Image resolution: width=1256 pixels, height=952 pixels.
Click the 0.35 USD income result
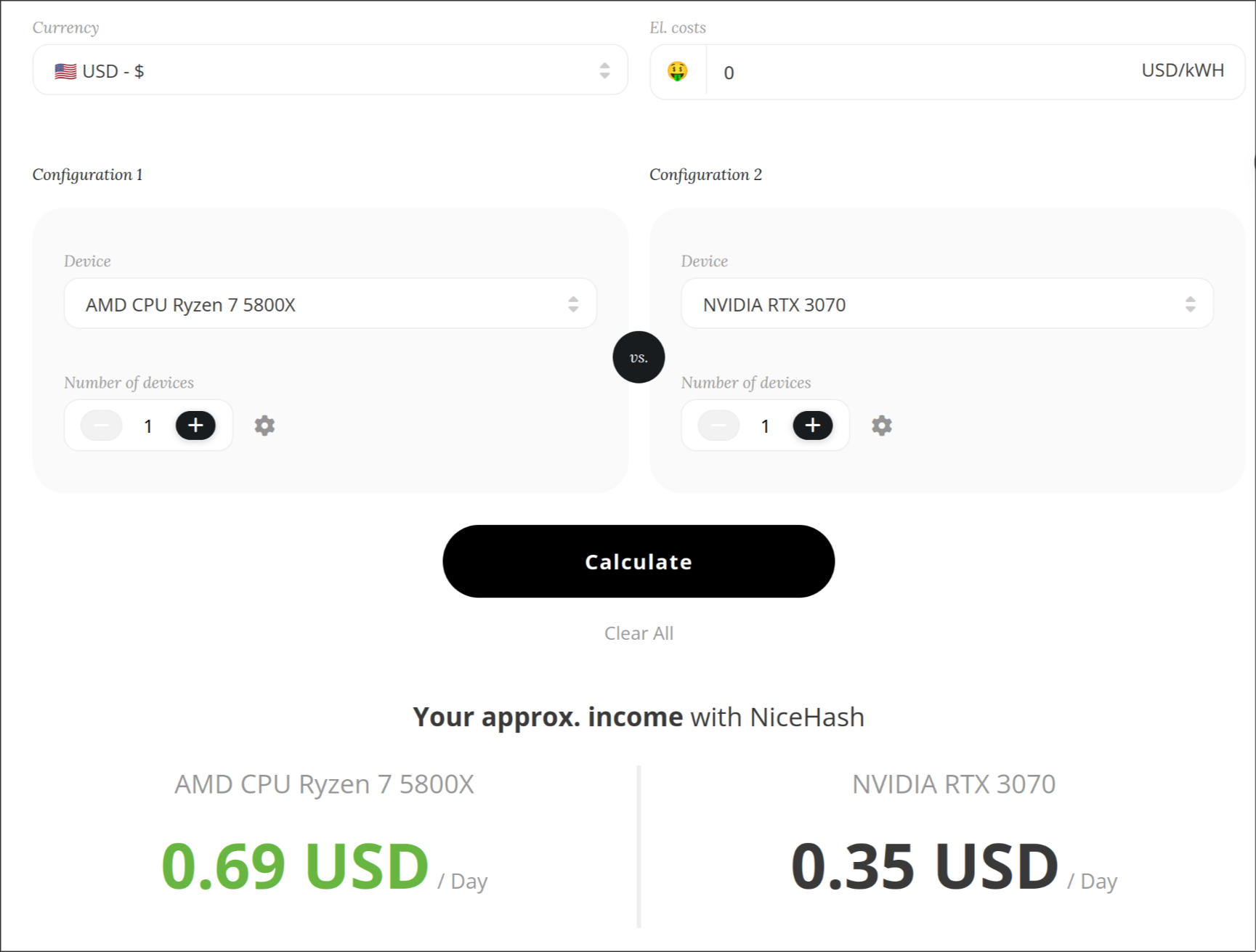pos(925,866)
